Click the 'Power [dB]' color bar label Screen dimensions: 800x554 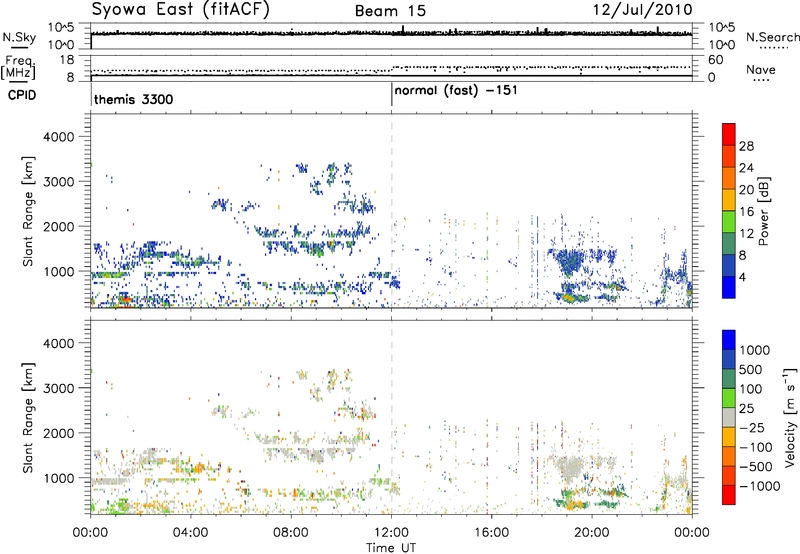pyautogui.click(x=764, y=211)
